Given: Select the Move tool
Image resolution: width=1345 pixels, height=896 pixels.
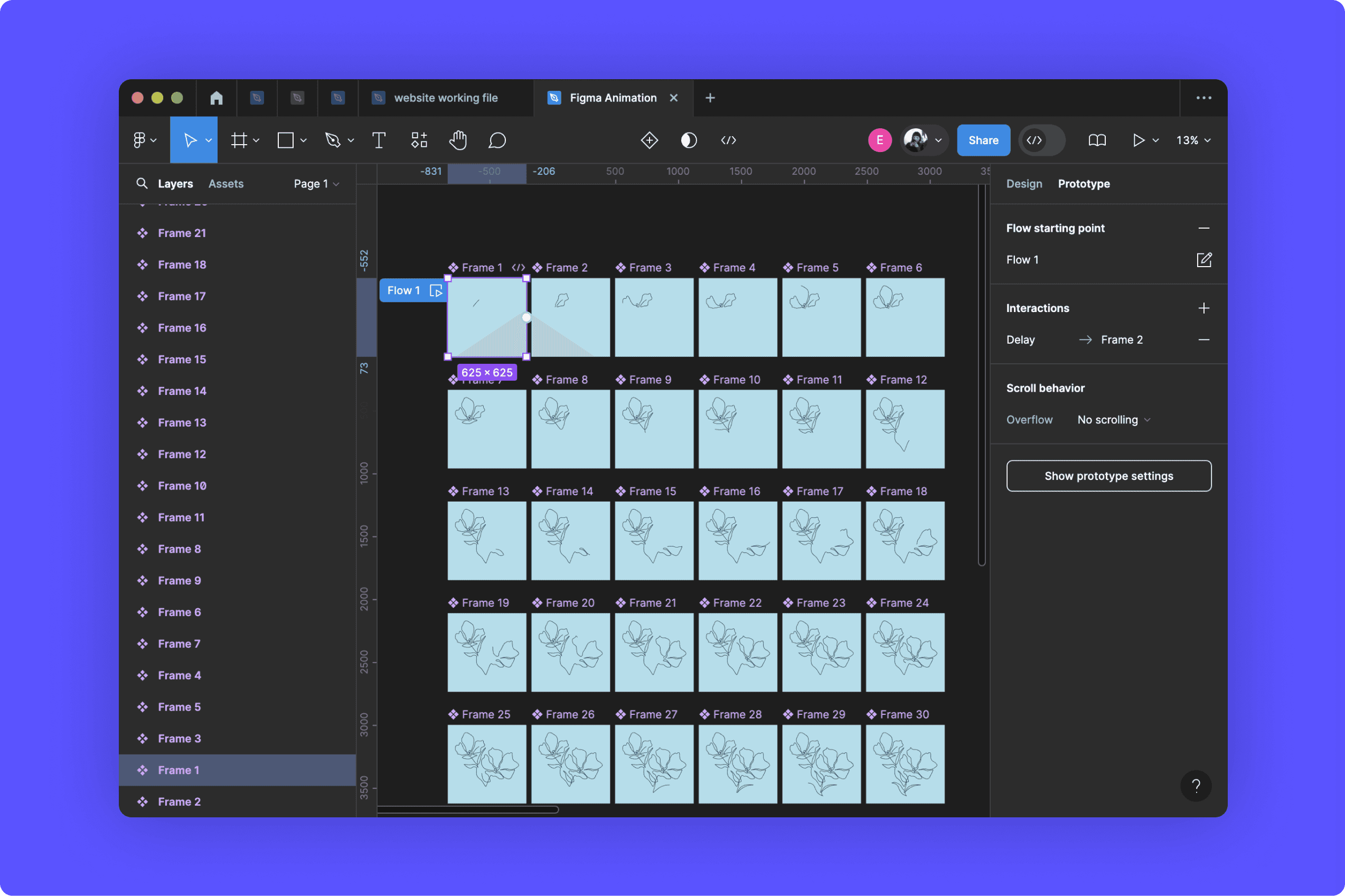Looking at the screenshot, I should coord(190,140).
